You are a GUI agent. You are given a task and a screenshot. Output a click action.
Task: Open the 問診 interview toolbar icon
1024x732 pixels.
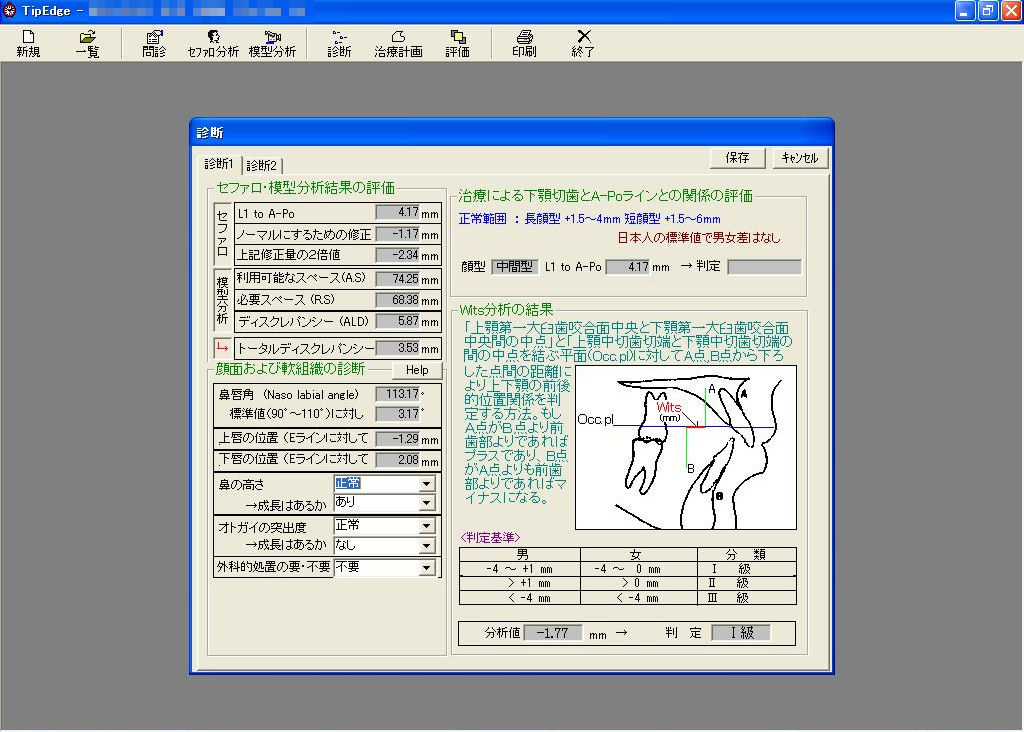pyautogui.click(x=154, y=43)
